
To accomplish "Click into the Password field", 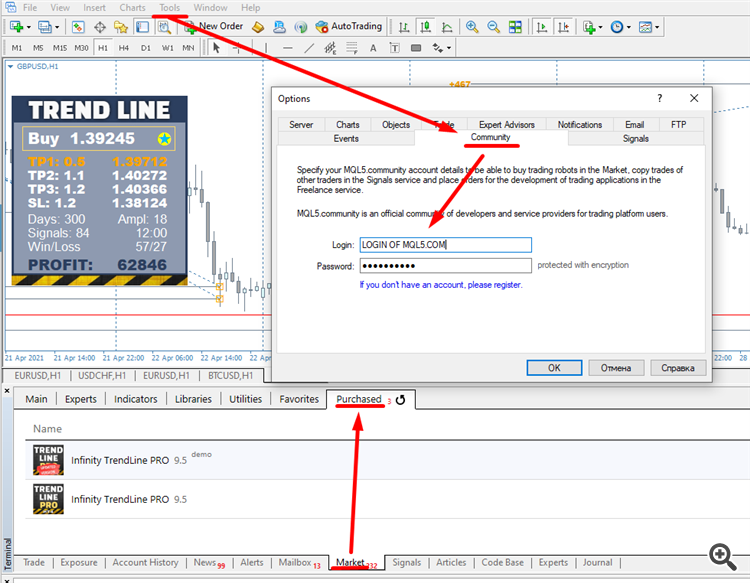I will (x=445, y=265).
